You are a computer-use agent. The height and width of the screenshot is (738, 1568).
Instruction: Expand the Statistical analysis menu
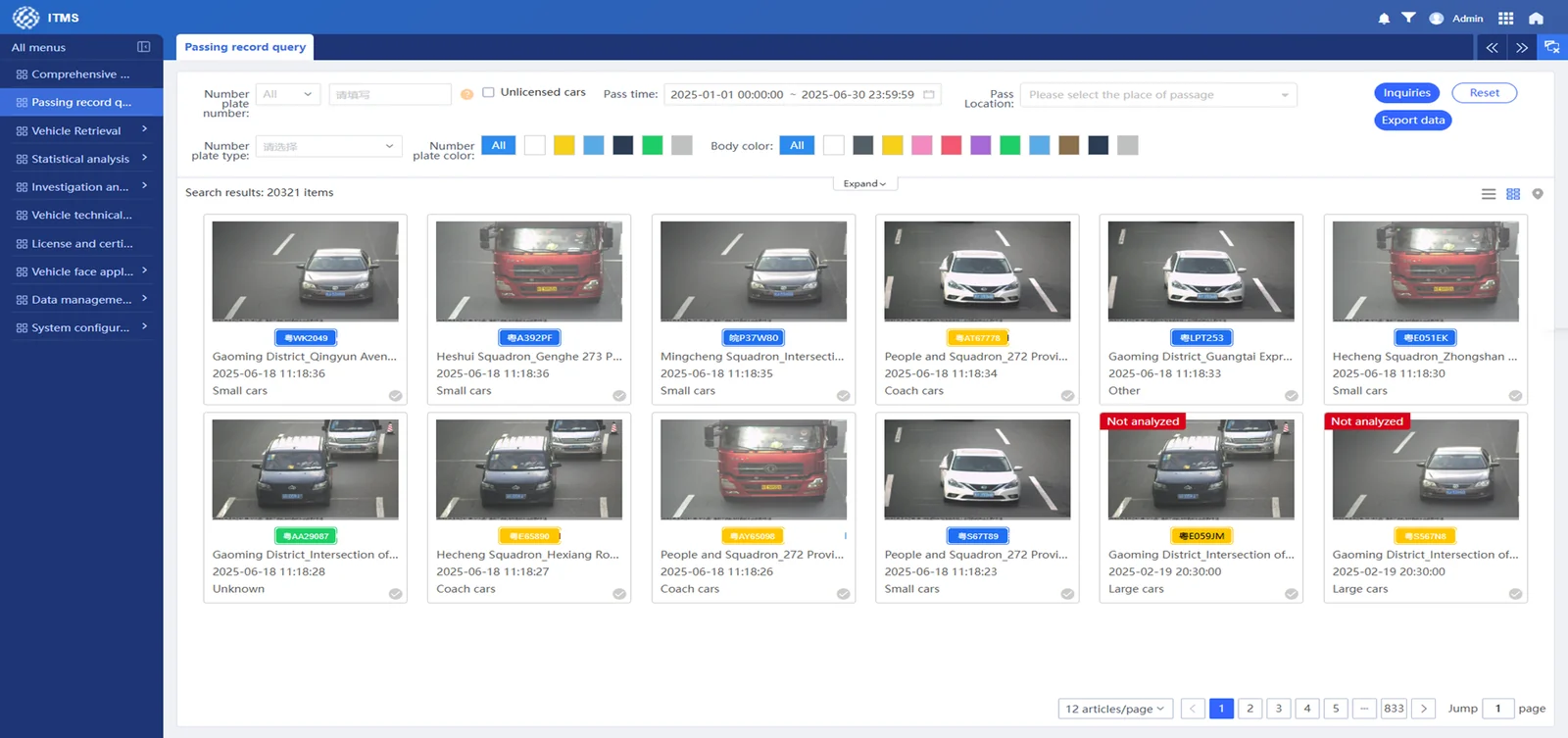(81, 159)
